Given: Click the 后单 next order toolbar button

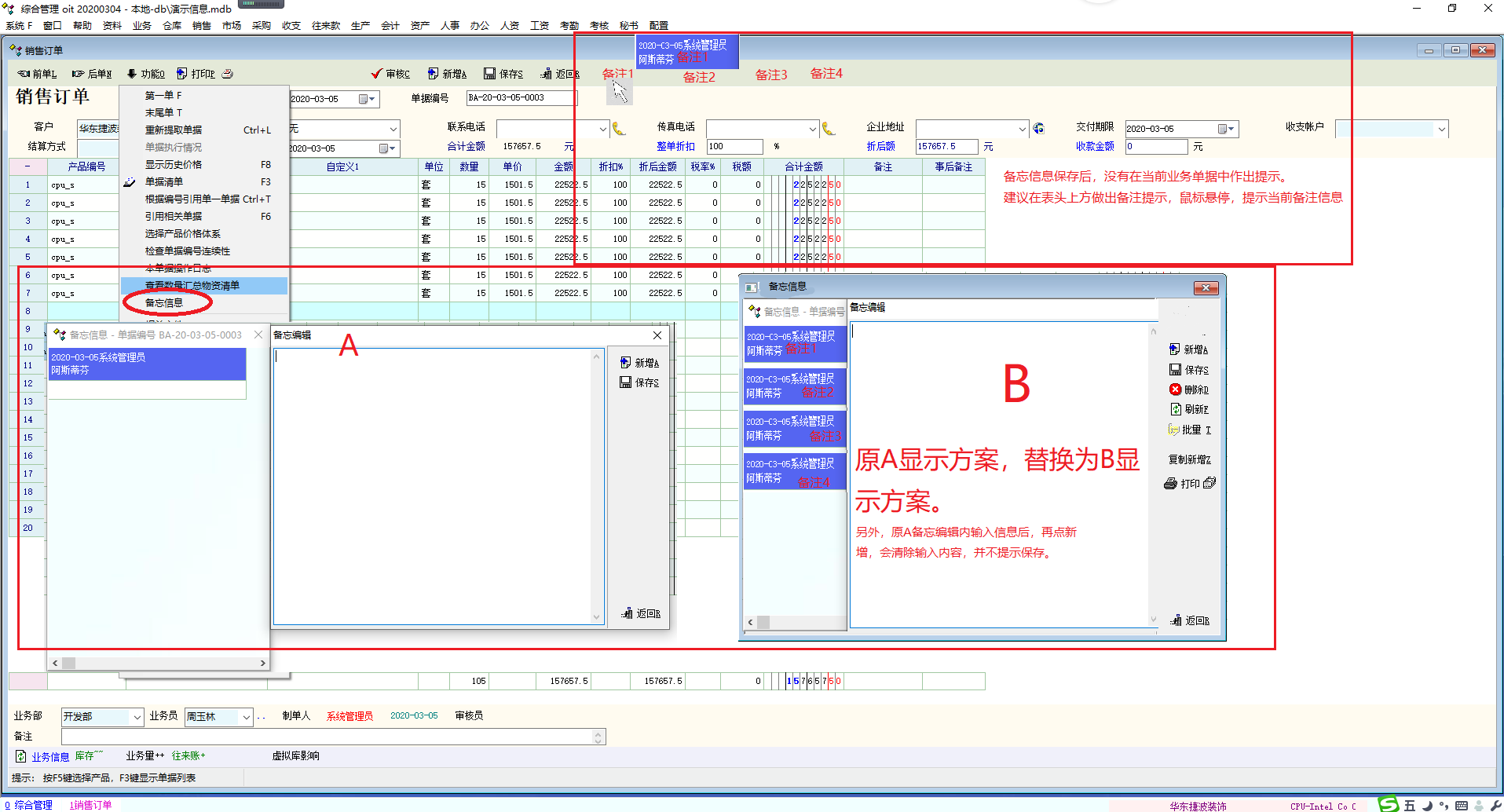Looking at the screenshot, I should point(91,74).
